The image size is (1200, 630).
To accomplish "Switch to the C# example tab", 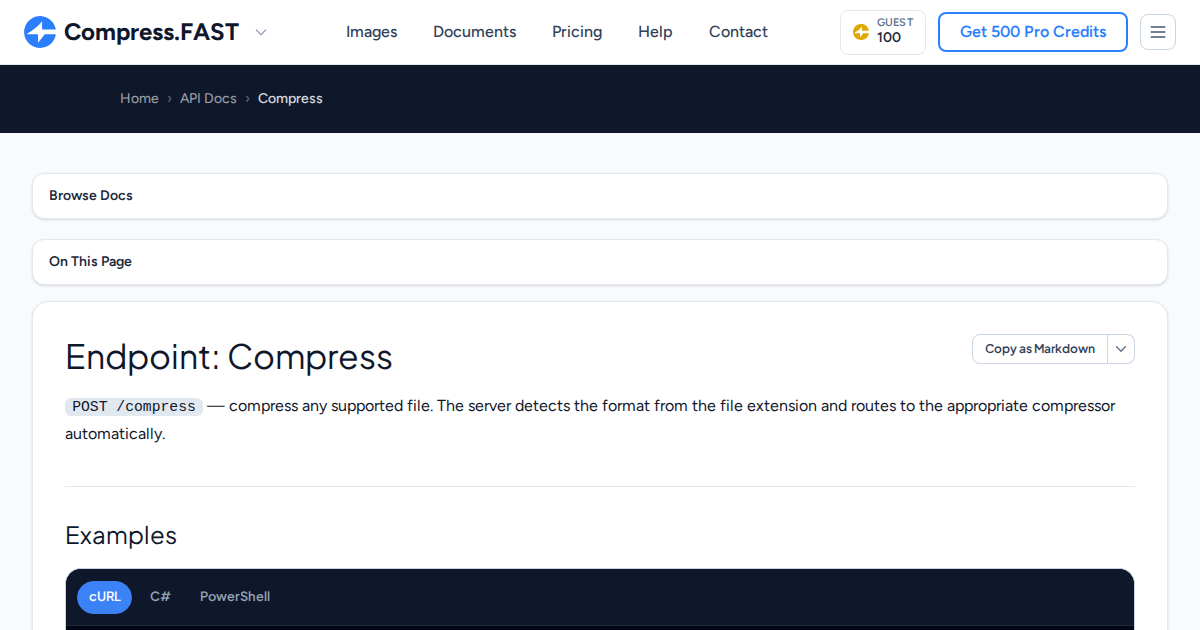I will [x=161, y=597].
